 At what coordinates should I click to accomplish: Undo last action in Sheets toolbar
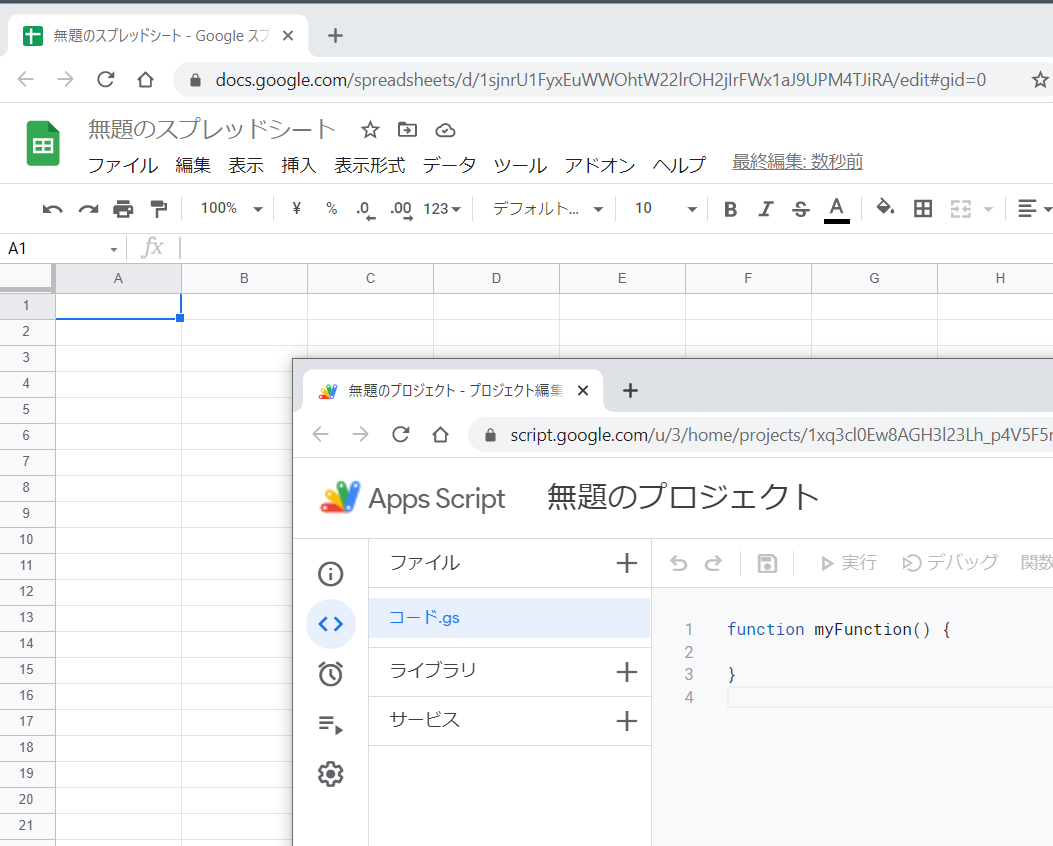pos(52,209)
